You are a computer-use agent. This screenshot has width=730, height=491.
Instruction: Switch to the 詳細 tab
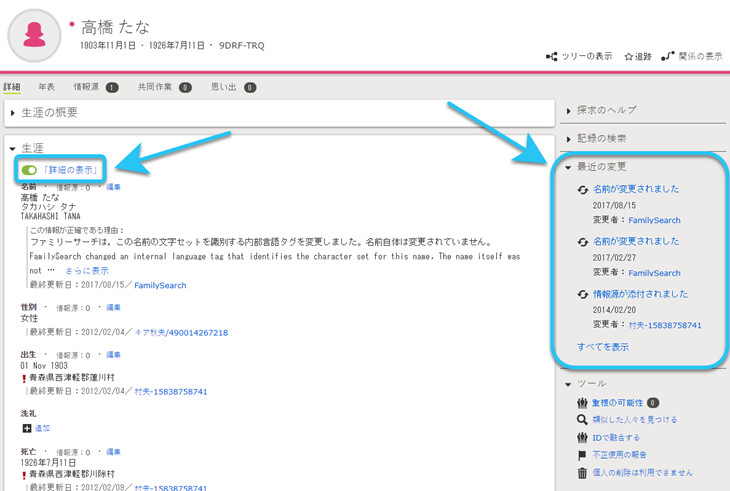(12, 87)
